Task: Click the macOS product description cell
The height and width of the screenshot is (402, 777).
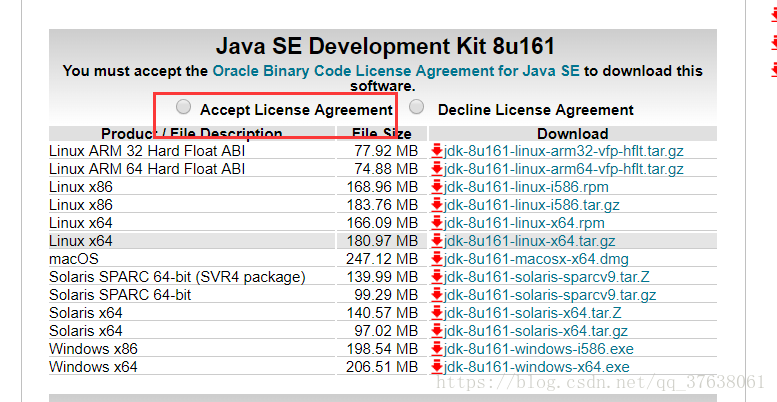Action: coord(192,259)
